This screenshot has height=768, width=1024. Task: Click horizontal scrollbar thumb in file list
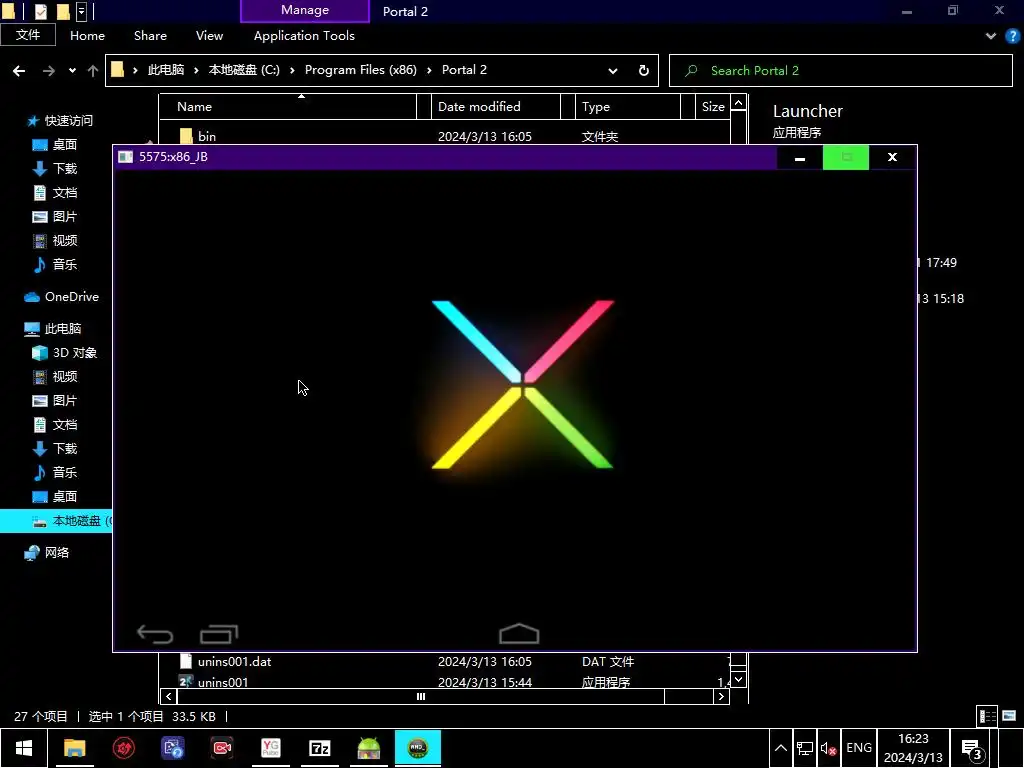pyautogui.click(x=421, y=696)
